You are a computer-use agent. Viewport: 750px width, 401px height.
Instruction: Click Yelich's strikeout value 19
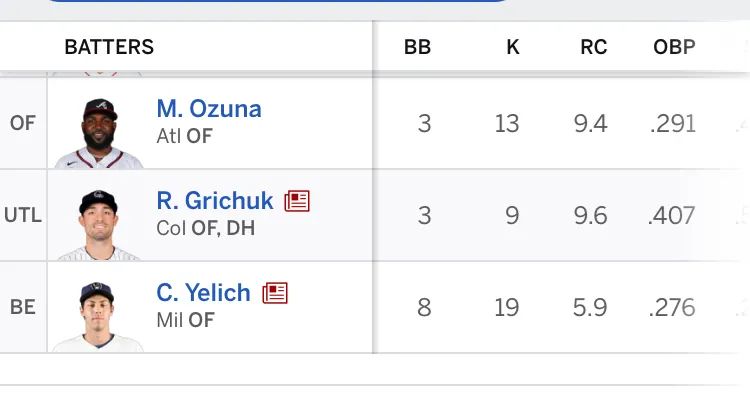coord(507,308)
